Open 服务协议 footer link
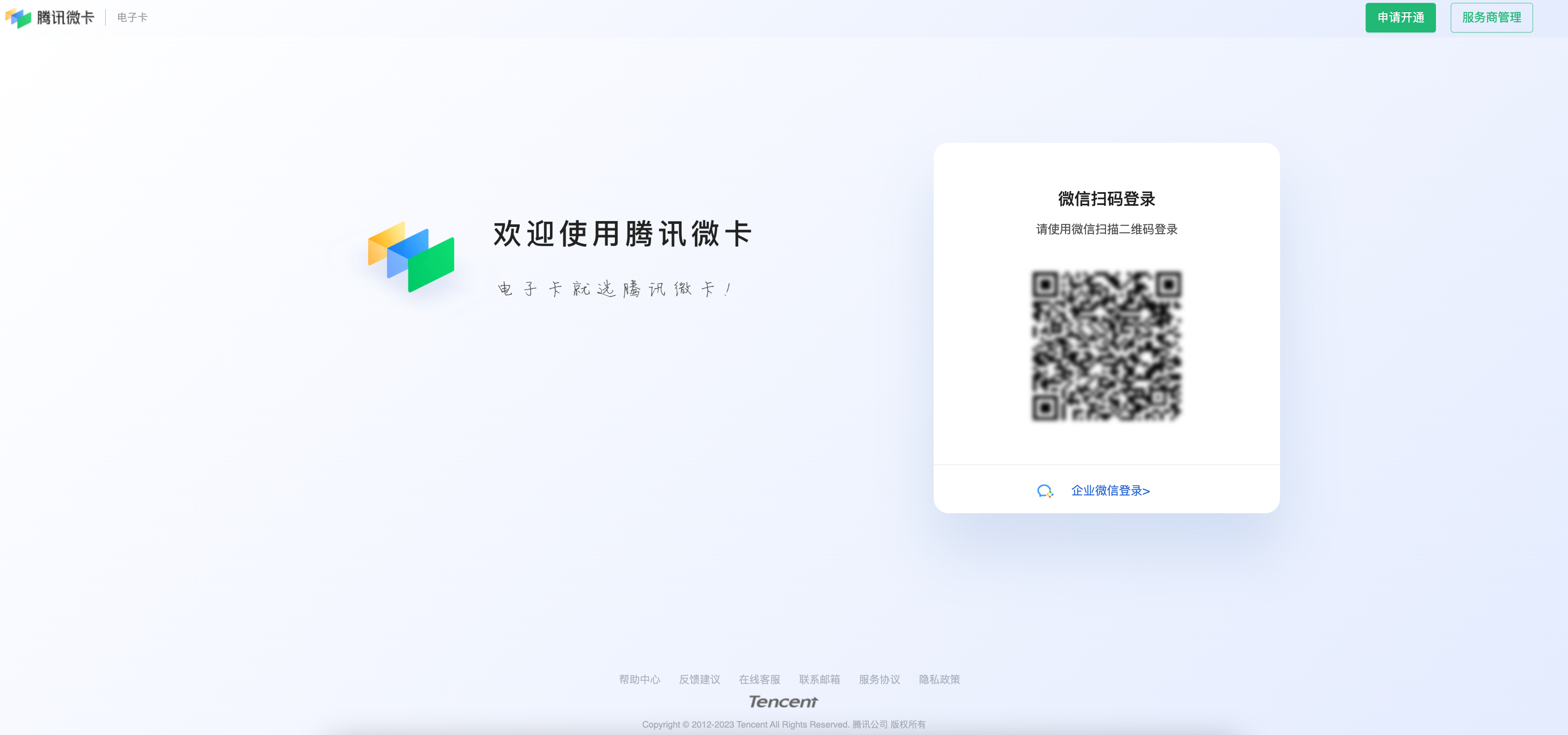This screenshot has height=735, width=1568. (x=879, y=679)
